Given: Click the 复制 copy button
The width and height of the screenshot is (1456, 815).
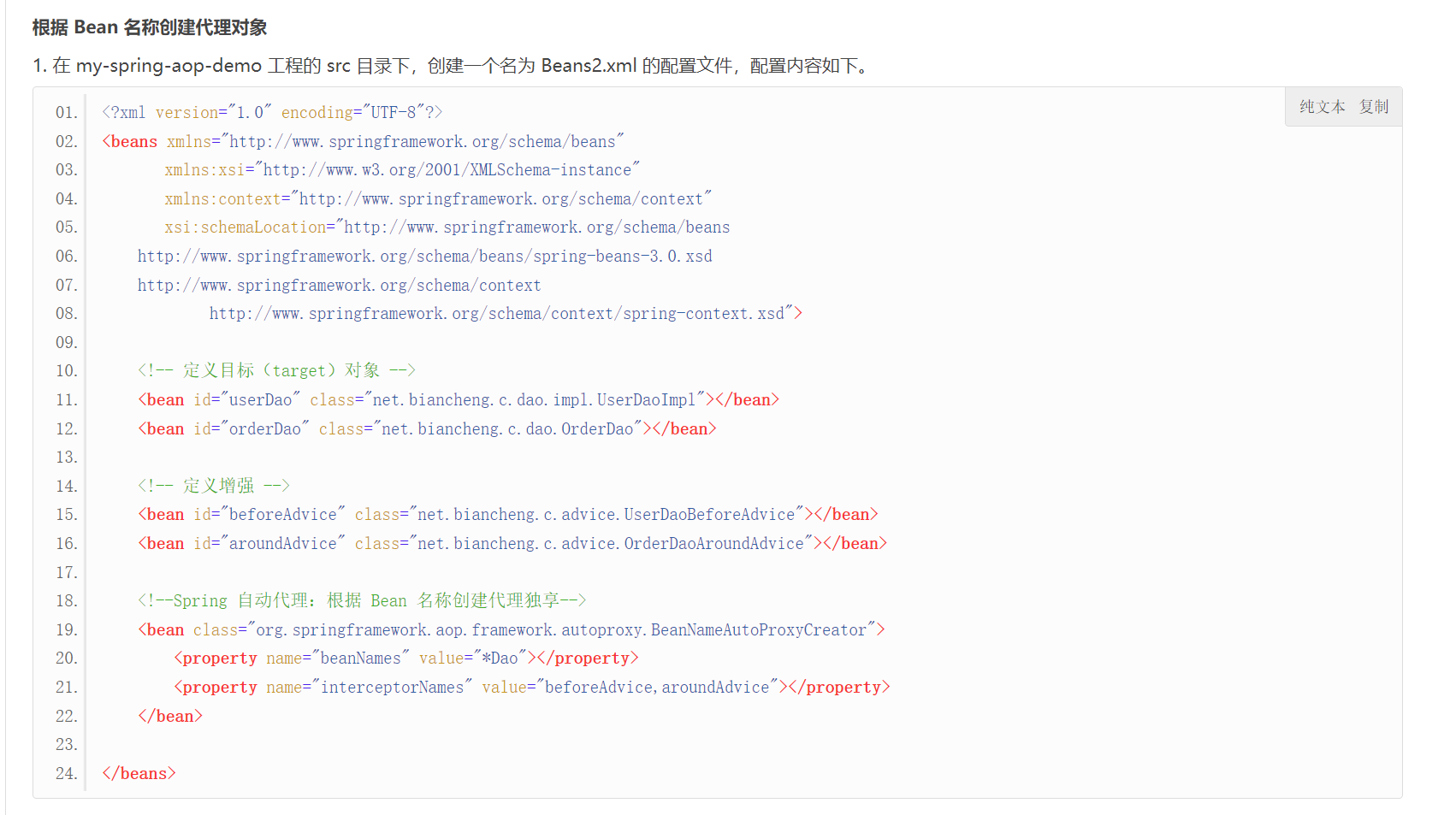Looking at the screenshot, I should coord(1374,107).
